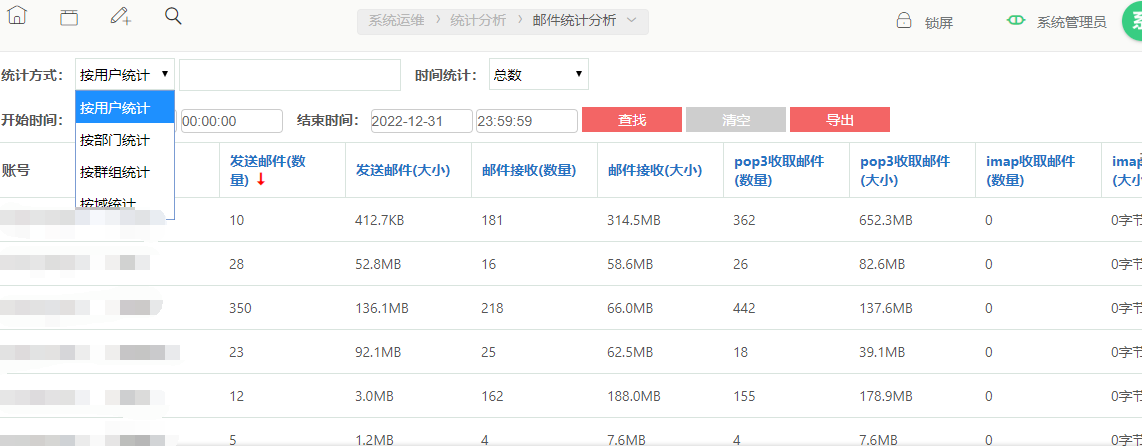Click the lock screen padlock icon
This screenshot has height=446, width=1142.
[x=903, y=21]
